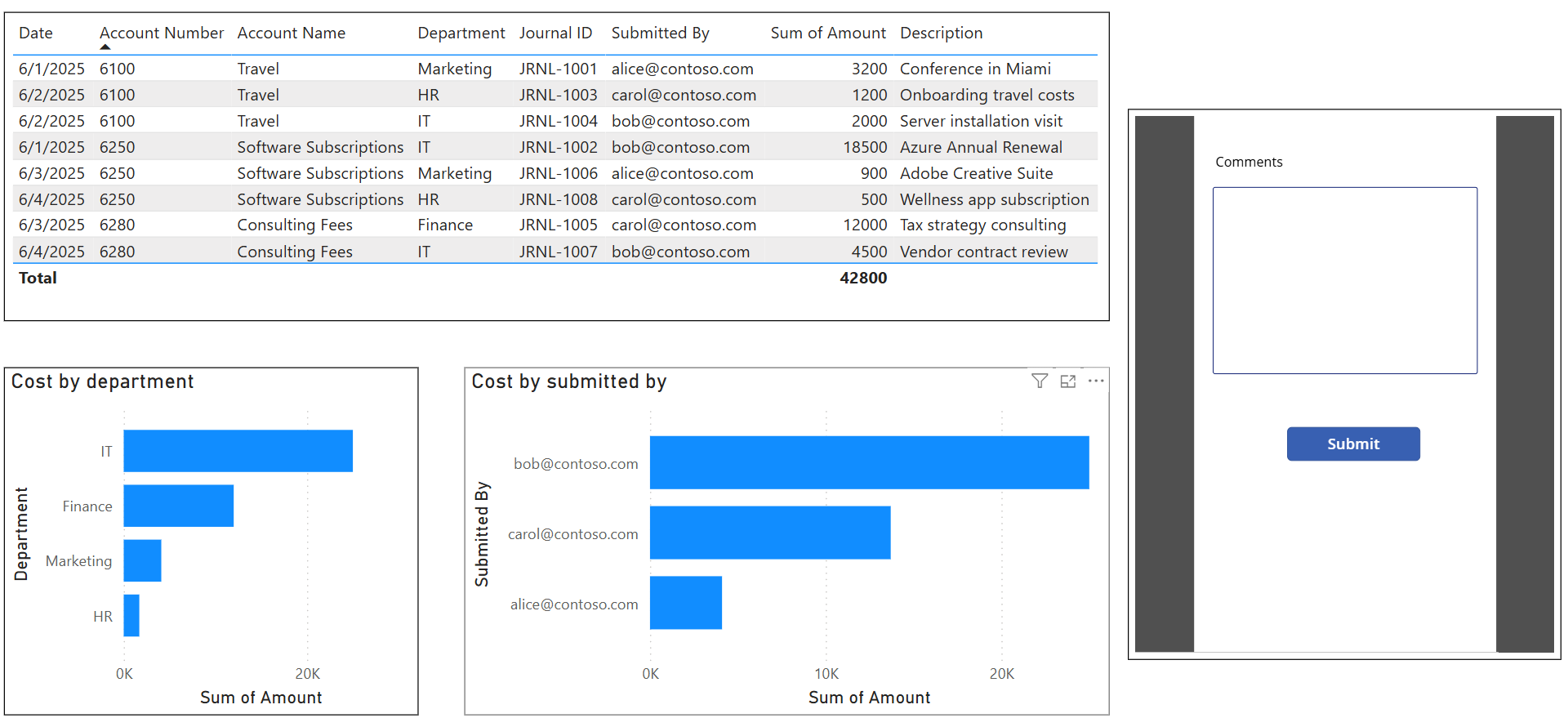The width and height of the screenshot is (1568, 727).
Task: Click the filter icon on Cost by submitted by
Action: pyautogui.click(x=1039, y=381)
